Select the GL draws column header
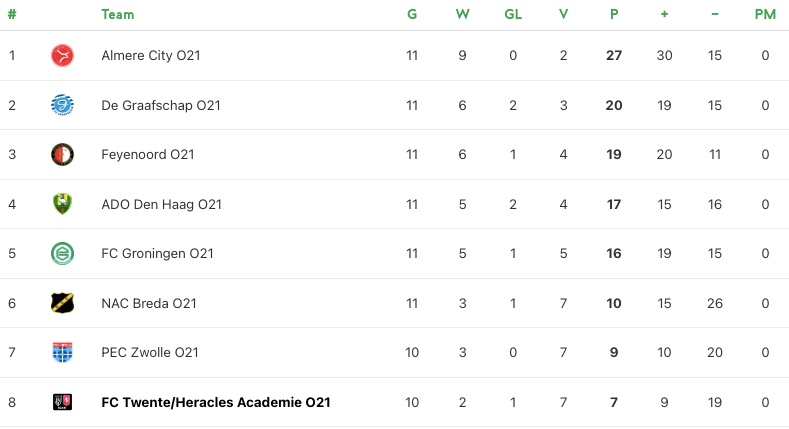 pos(513,15)
